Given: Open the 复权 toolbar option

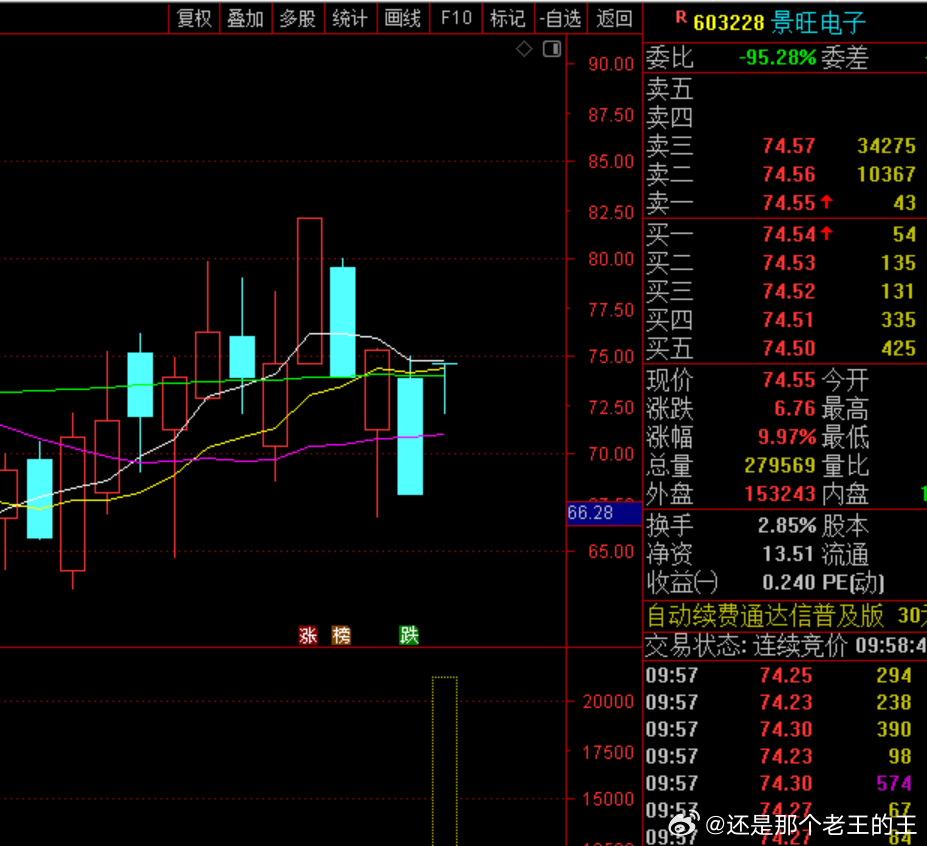Looking at the screenshot, I should click(x=194, y=18).
